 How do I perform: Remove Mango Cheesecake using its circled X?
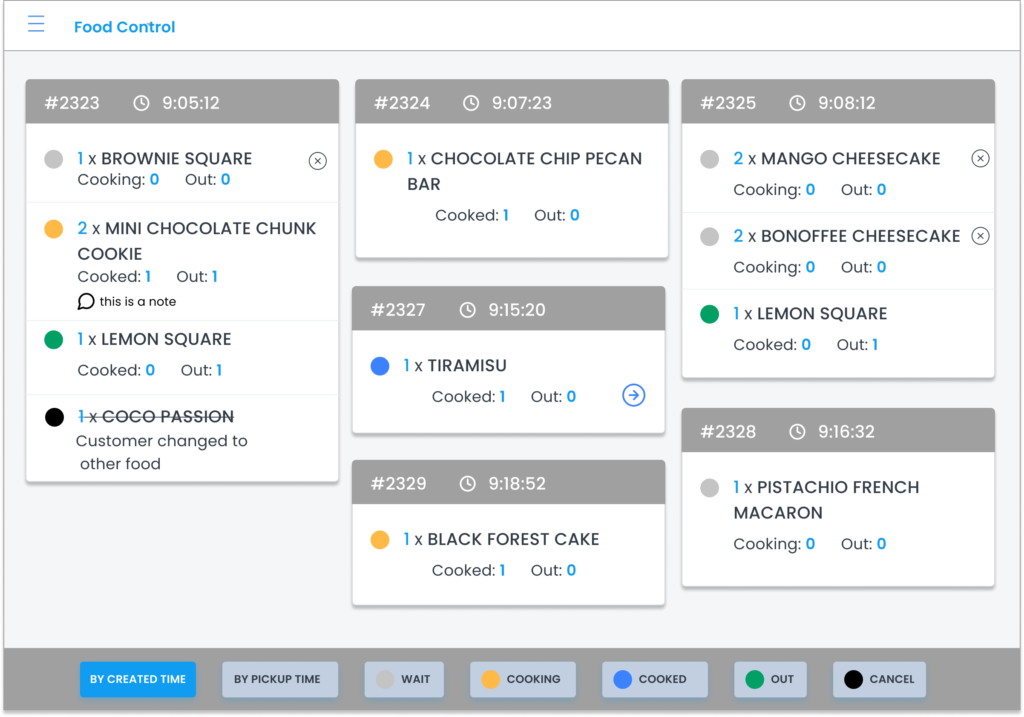[980, 158]
